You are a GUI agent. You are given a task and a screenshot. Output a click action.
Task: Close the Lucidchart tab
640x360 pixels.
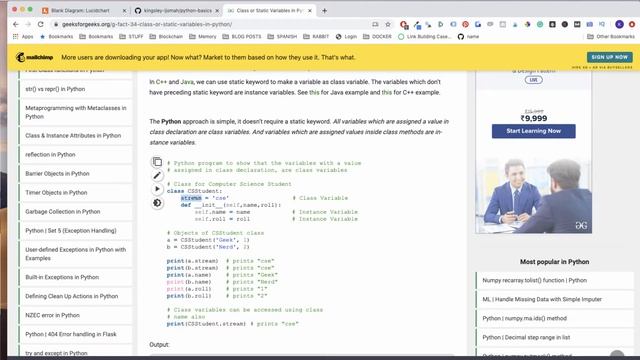(x=124, y=11)
